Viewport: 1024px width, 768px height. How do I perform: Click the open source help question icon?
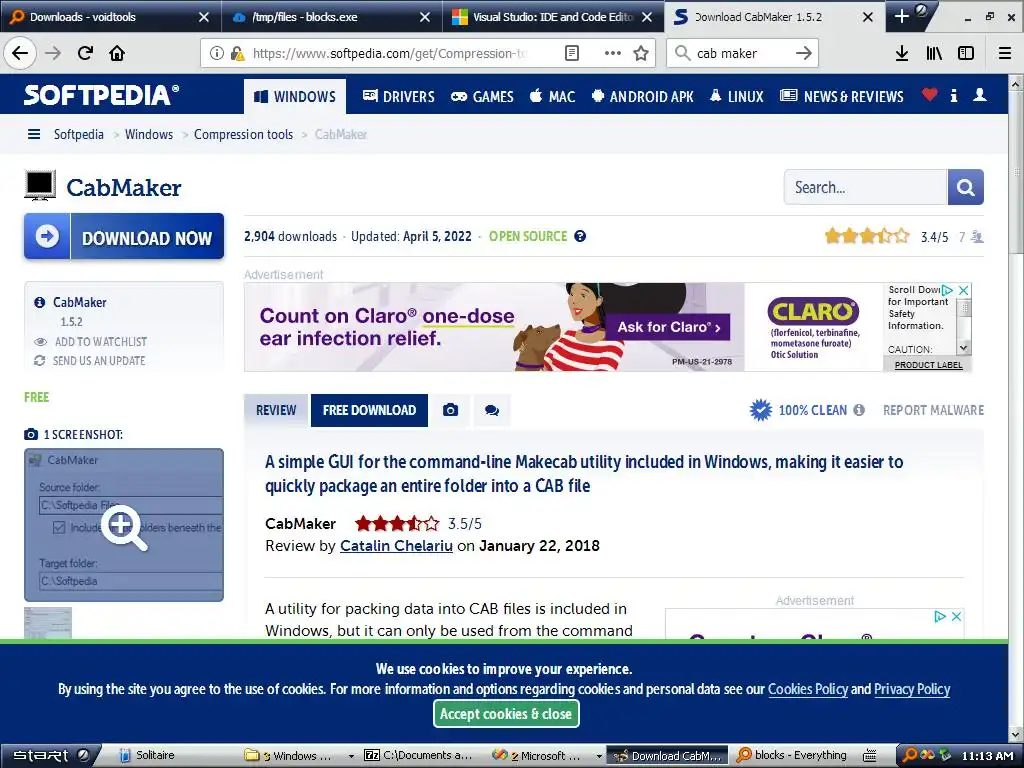[x=580, y=236]
